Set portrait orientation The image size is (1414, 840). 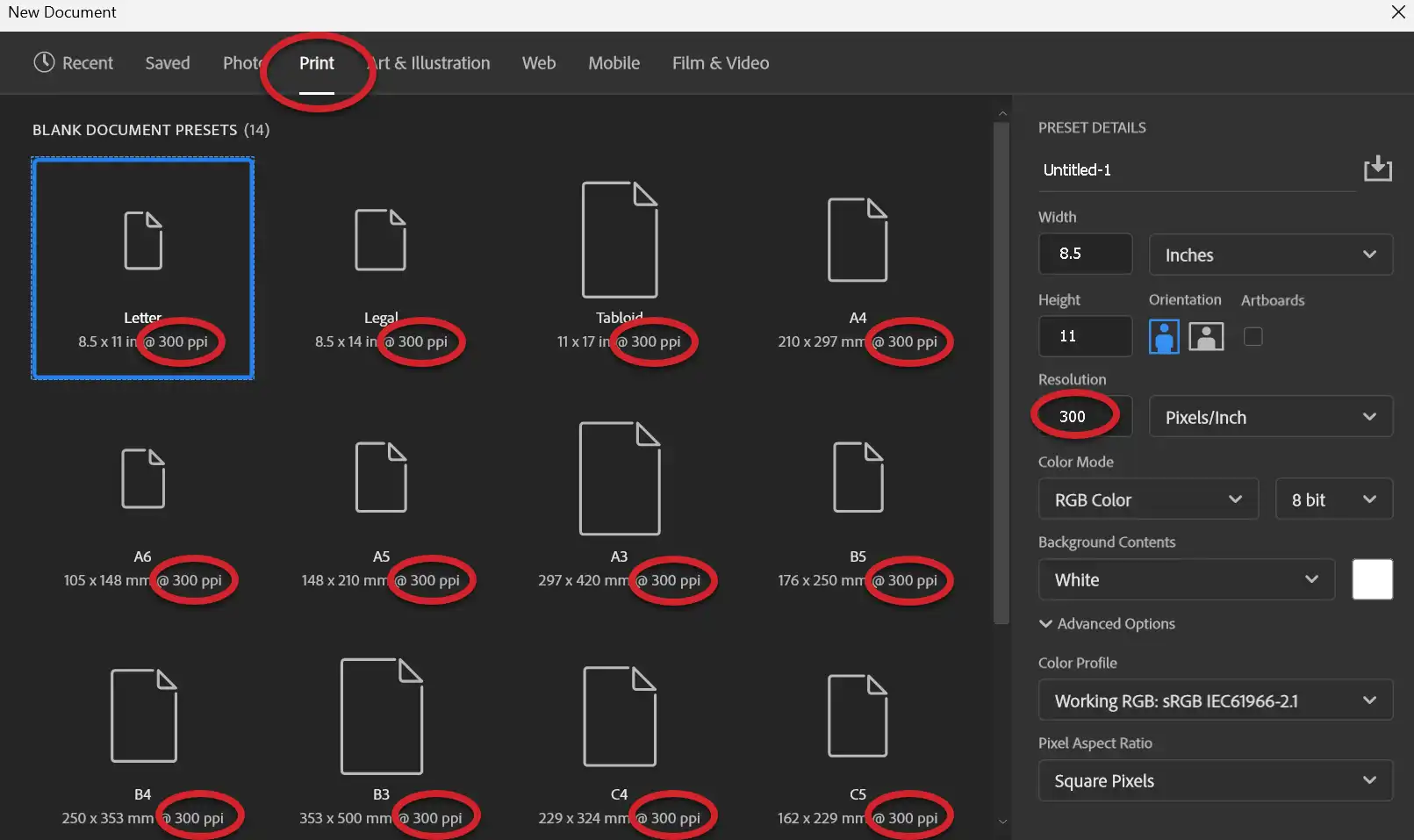1164,336
